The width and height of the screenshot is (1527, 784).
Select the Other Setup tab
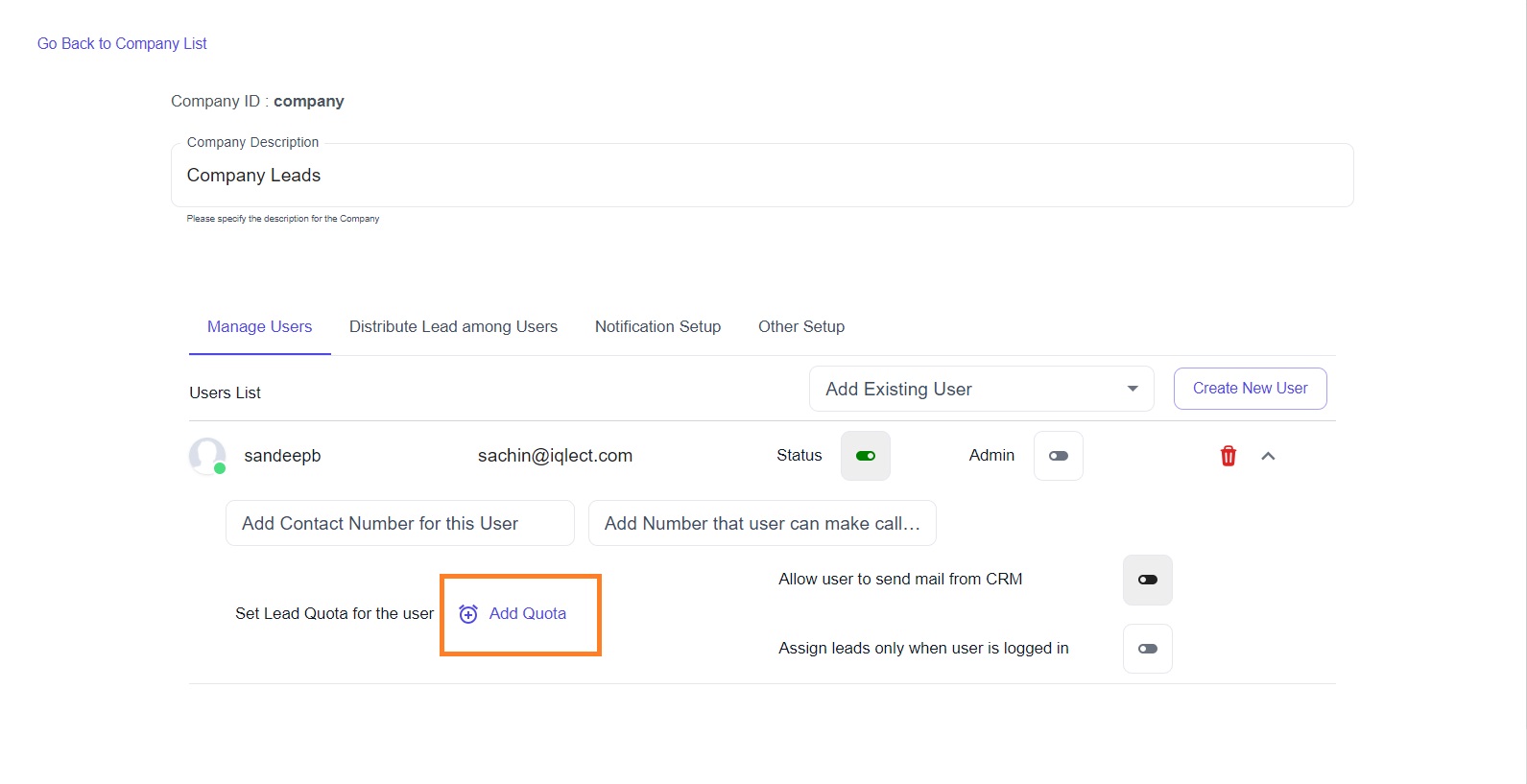[x=801, y=326]
